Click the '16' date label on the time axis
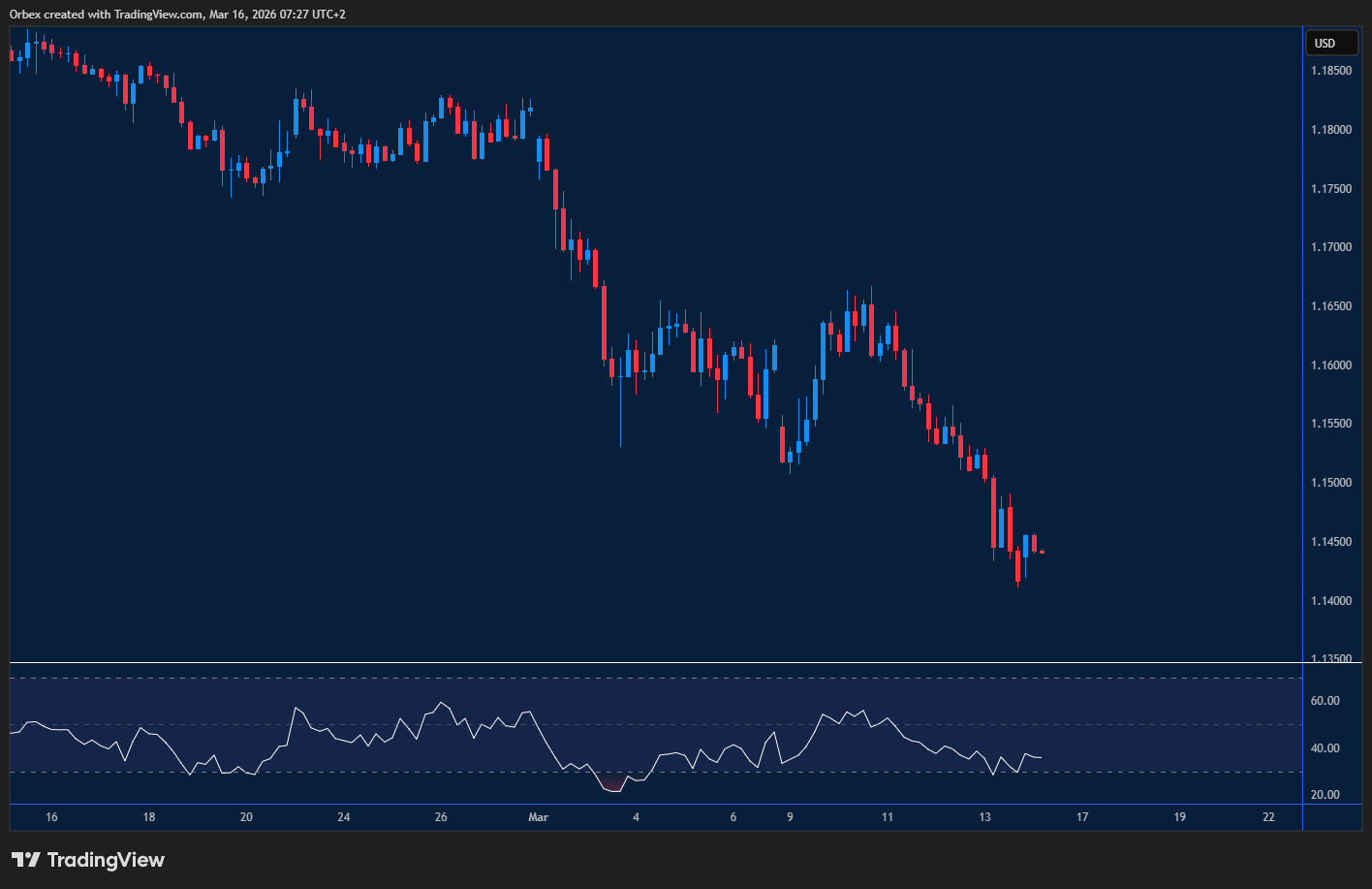1372x889 pixels. click(51, 817)
